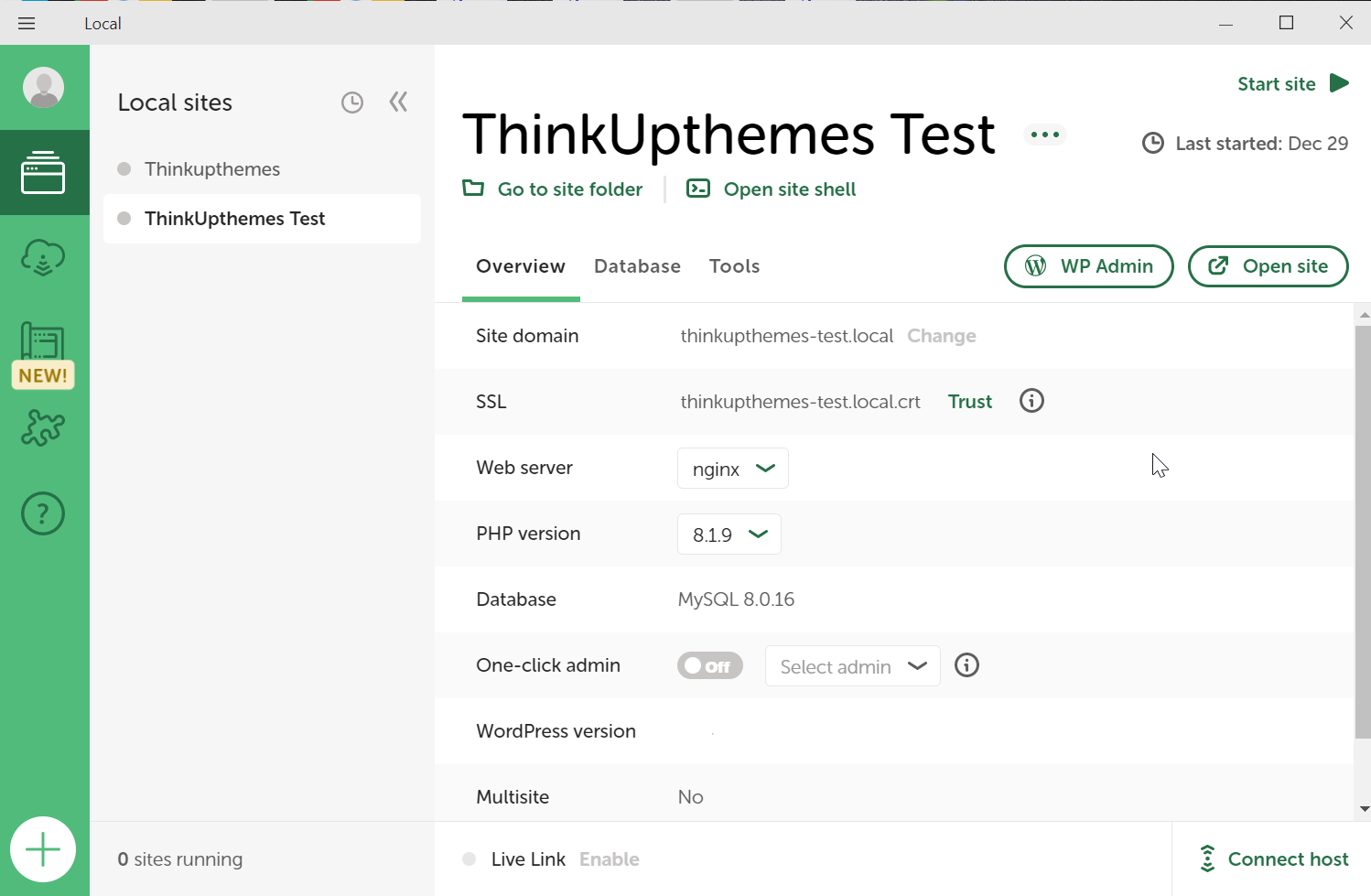The width and height of the screenshot is (1371, 896).
Task: Open the user account avatar
Action: tap(43, 88)
